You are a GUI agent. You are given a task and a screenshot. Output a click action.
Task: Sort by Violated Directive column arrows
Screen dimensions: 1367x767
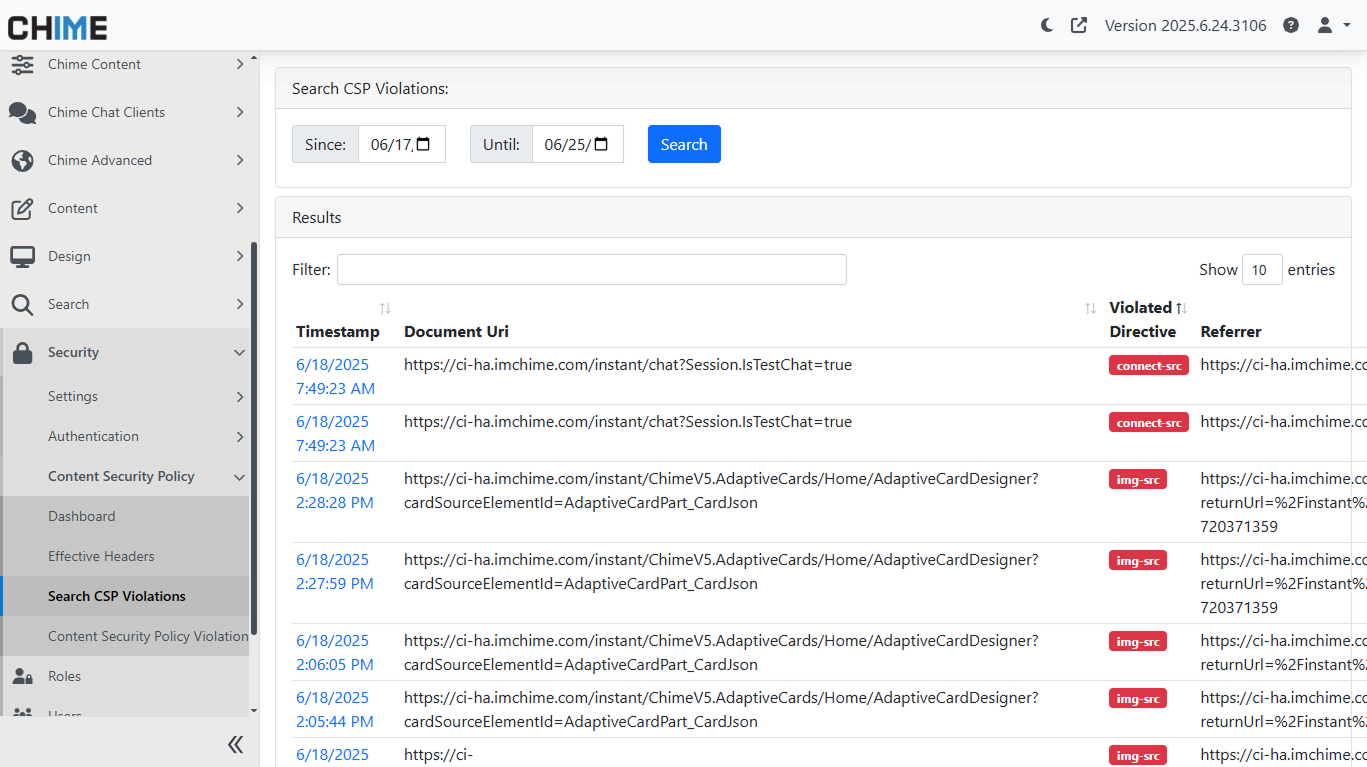click(1180, 308)
